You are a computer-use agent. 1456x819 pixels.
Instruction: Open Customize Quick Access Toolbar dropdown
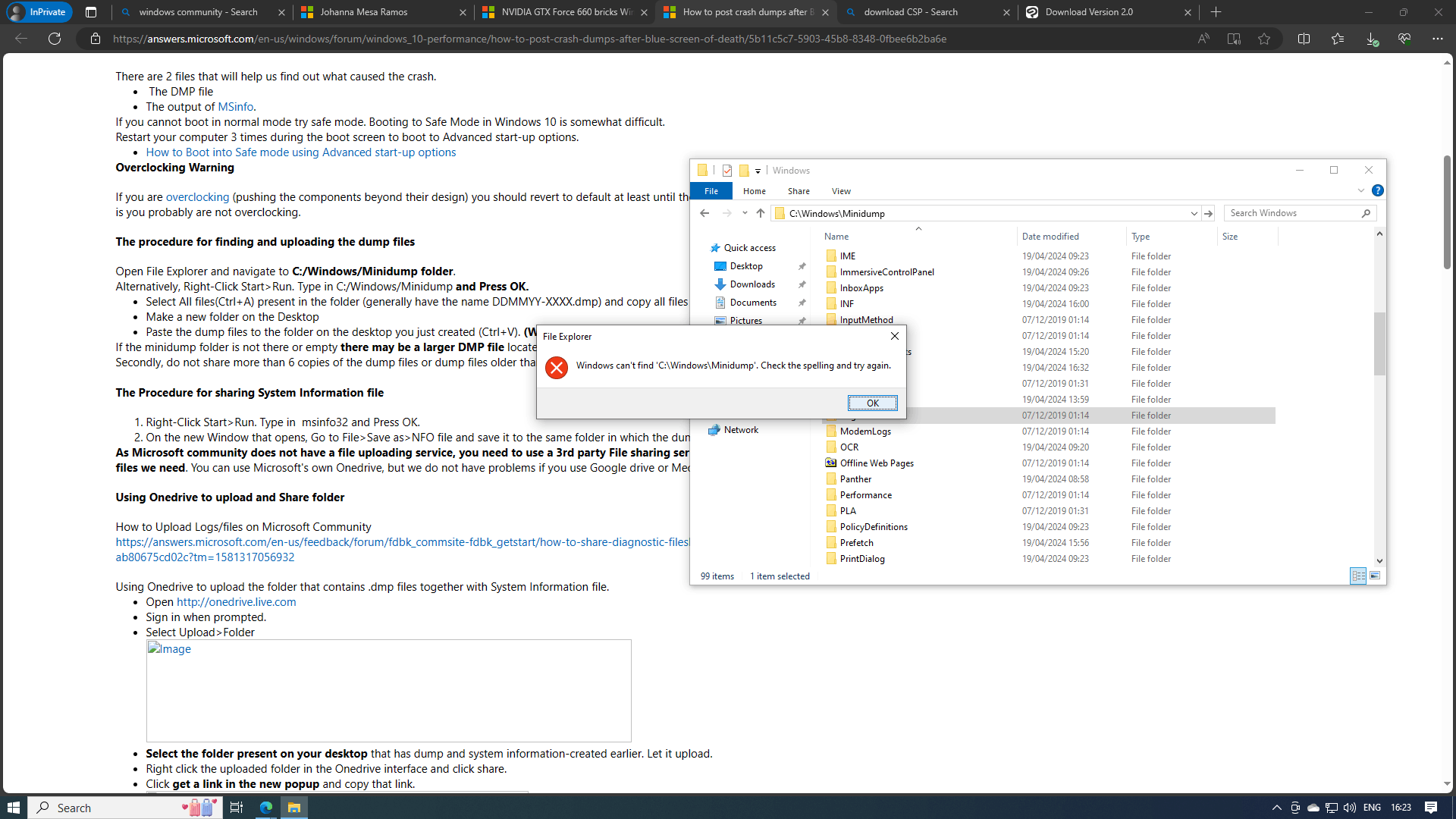[758, 171]
